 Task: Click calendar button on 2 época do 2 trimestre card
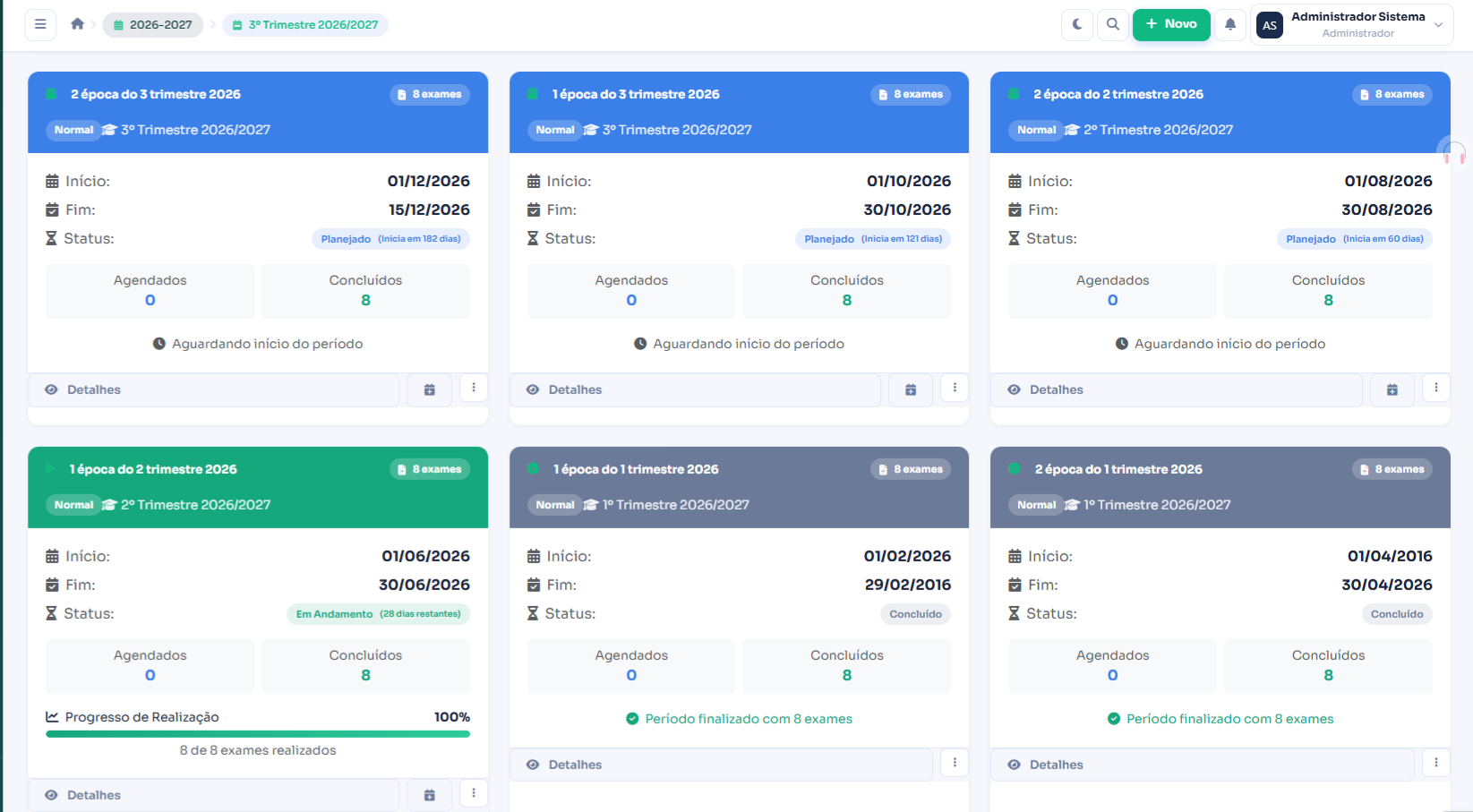click(x=1392, y=389)
